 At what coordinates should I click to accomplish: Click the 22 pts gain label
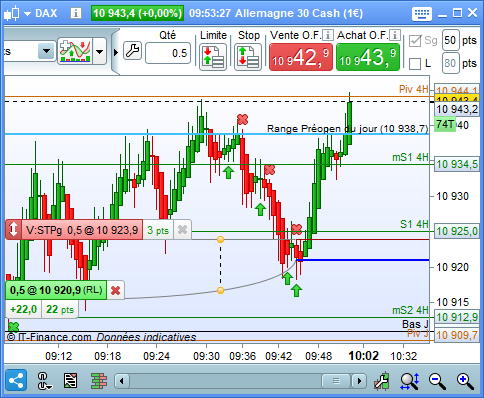tap(60, 309)
